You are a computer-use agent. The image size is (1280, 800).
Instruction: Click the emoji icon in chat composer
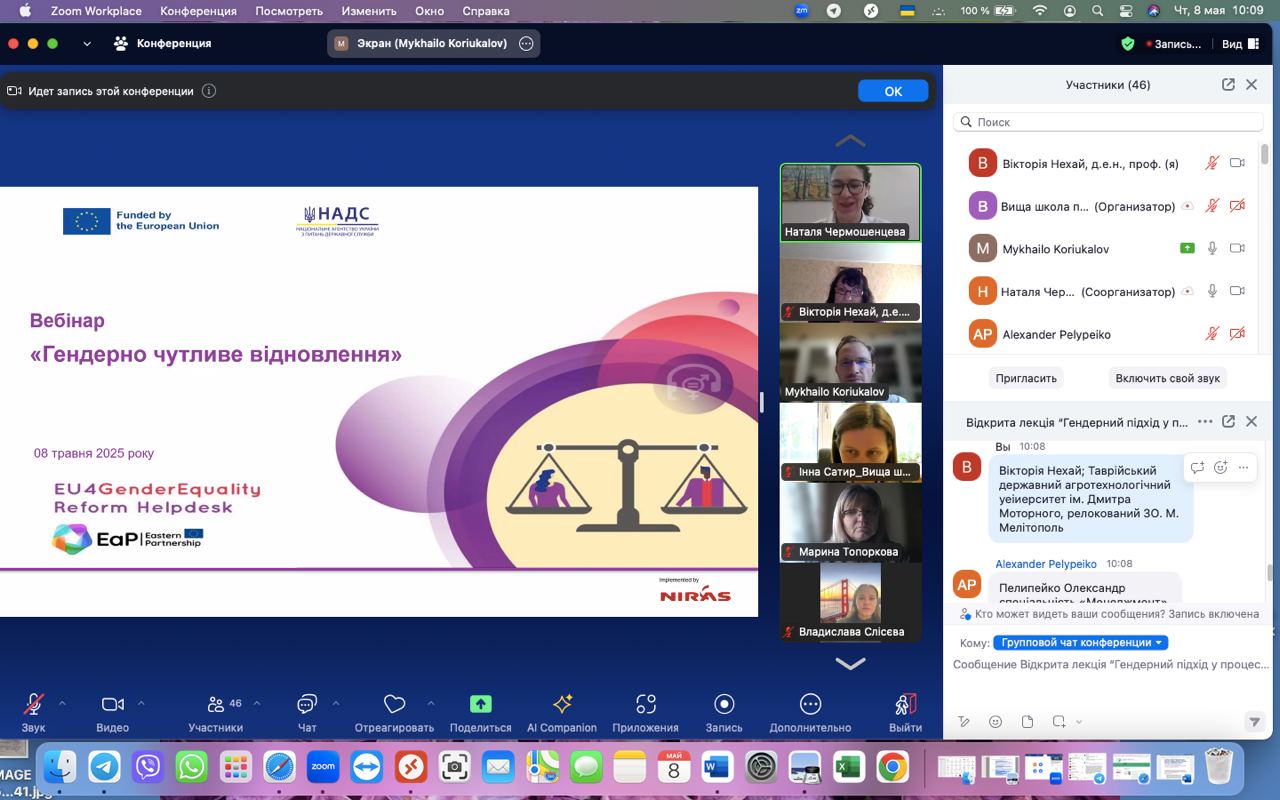[995, 722]
